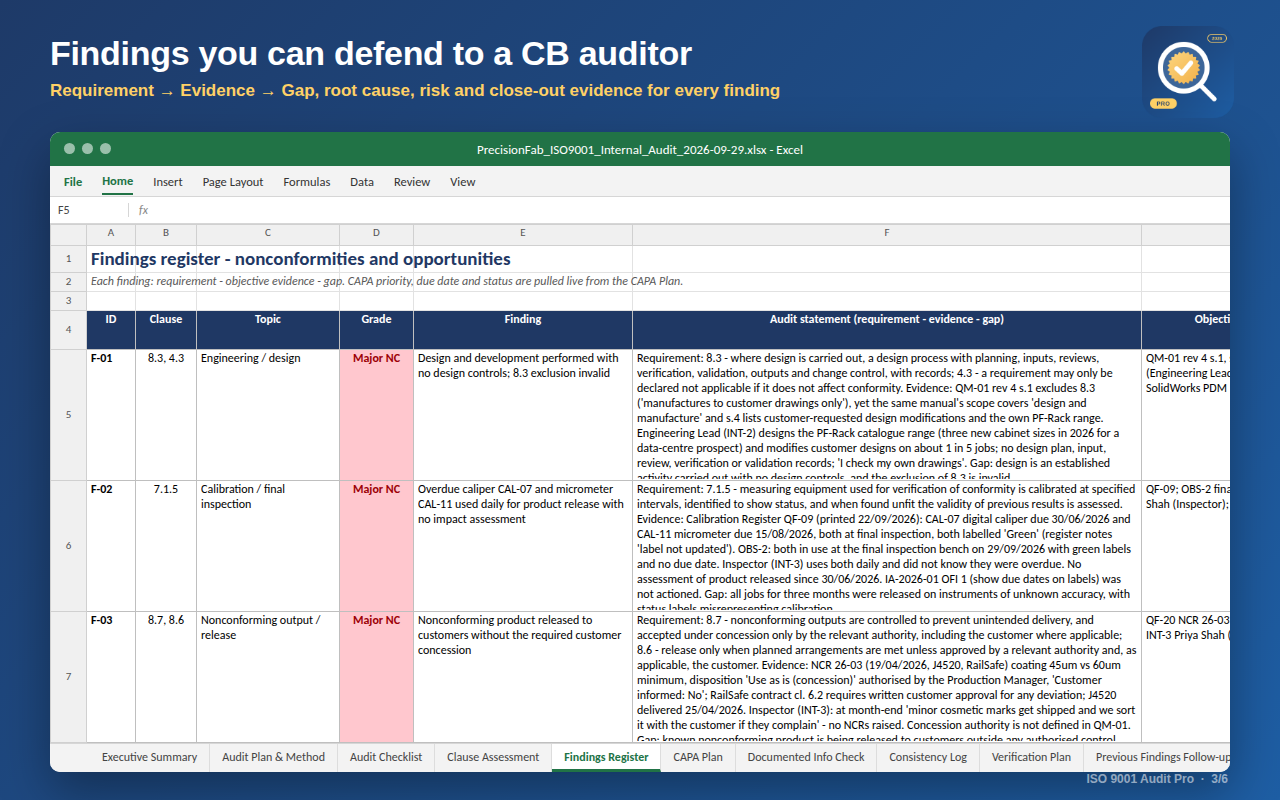
Task: Click the ISO 9001 Audit Pro app icon
Action: [x=1187, y=72]
